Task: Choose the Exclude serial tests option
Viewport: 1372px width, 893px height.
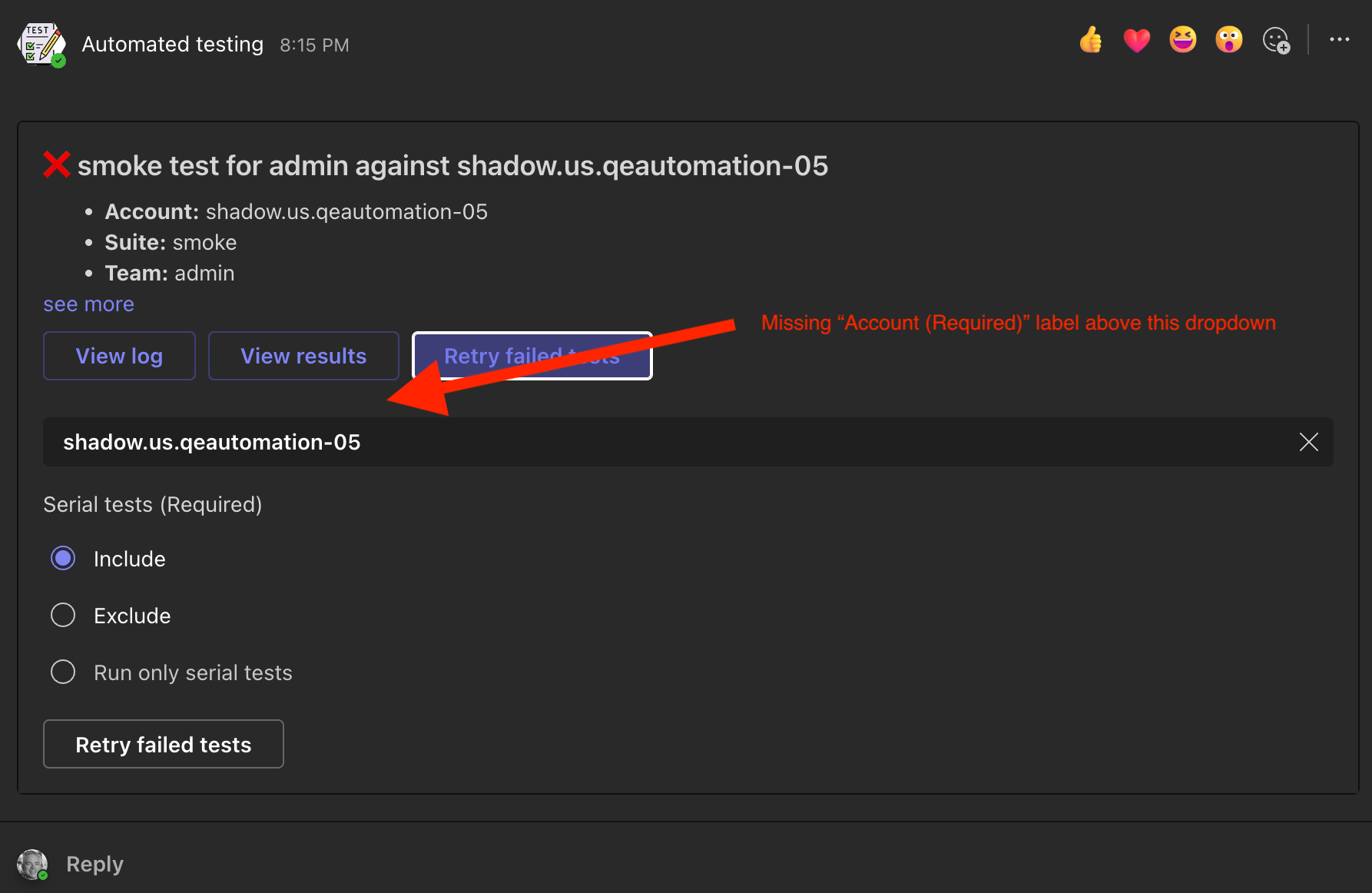Action: [62, 615]
